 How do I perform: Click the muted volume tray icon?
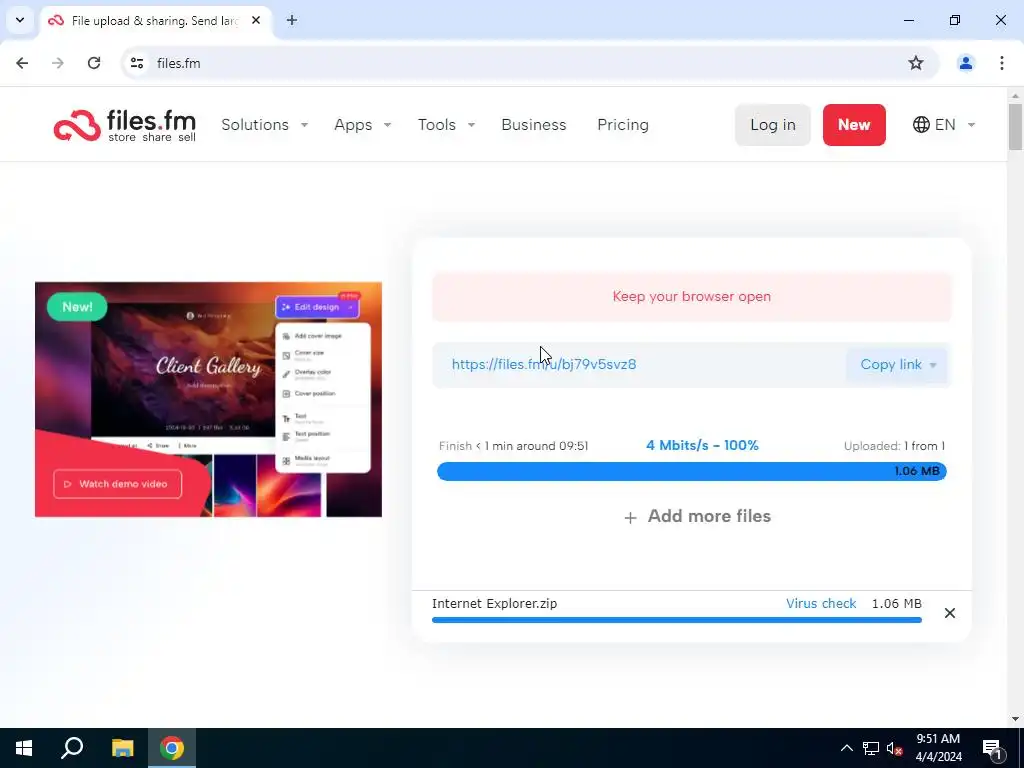click(x=894, y=748)
